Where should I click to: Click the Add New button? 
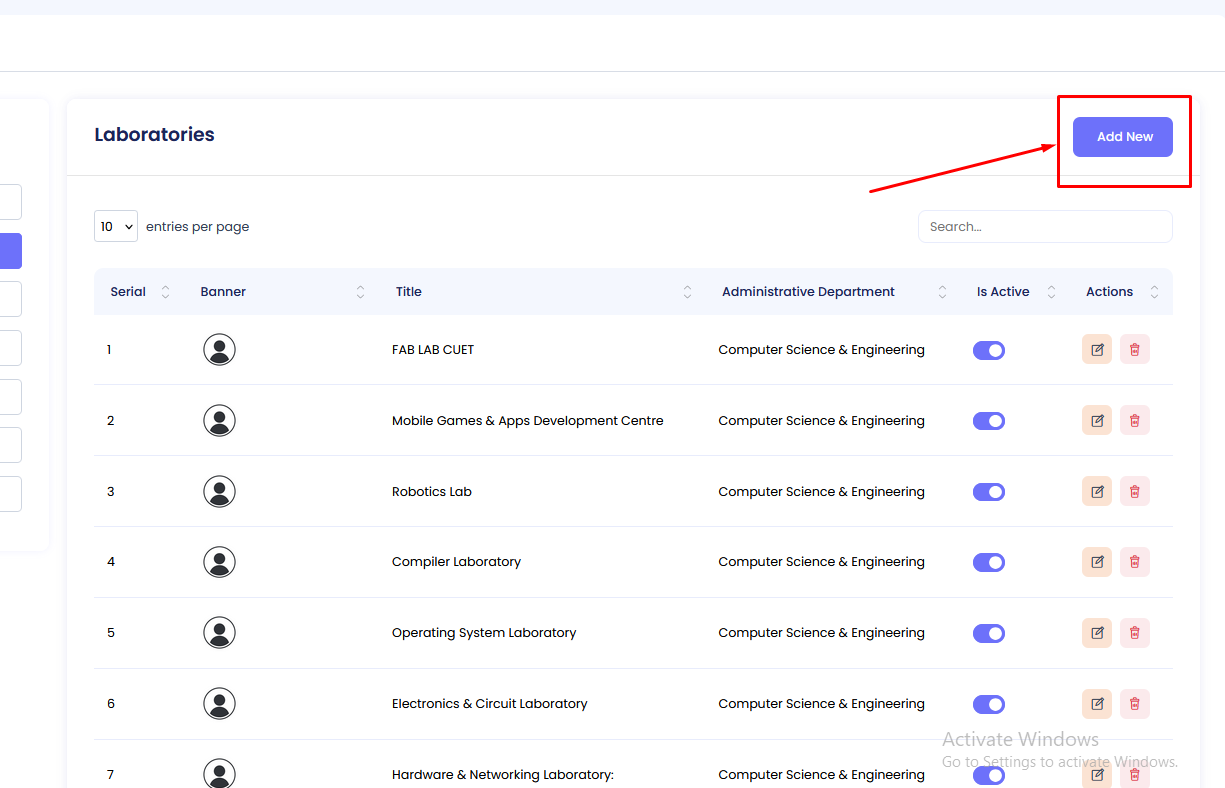click(1122, 137)
